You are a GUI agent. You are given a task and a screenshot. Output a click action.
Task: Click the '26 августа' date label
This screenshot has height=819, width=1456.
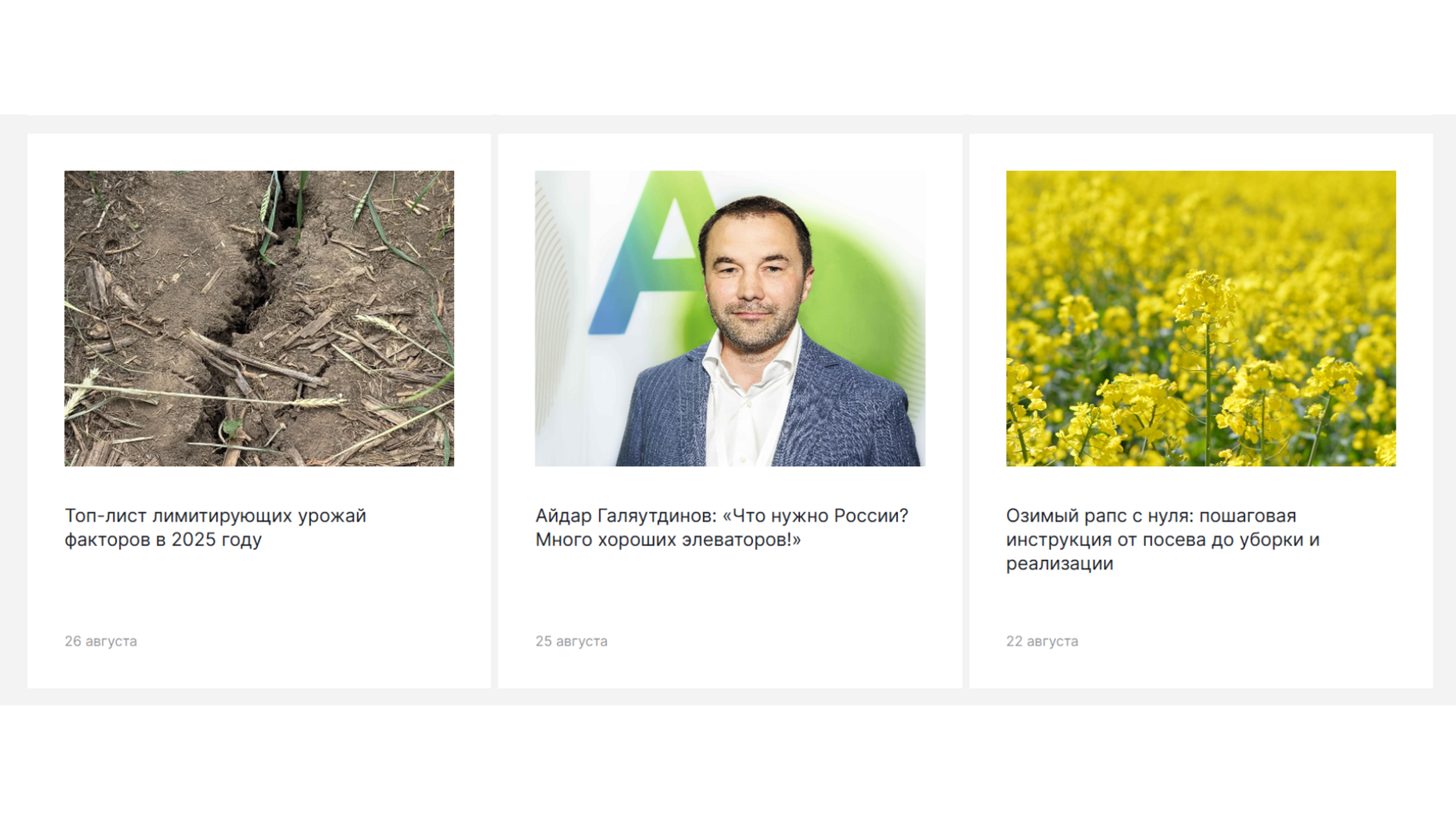click(x=101, y=641)
